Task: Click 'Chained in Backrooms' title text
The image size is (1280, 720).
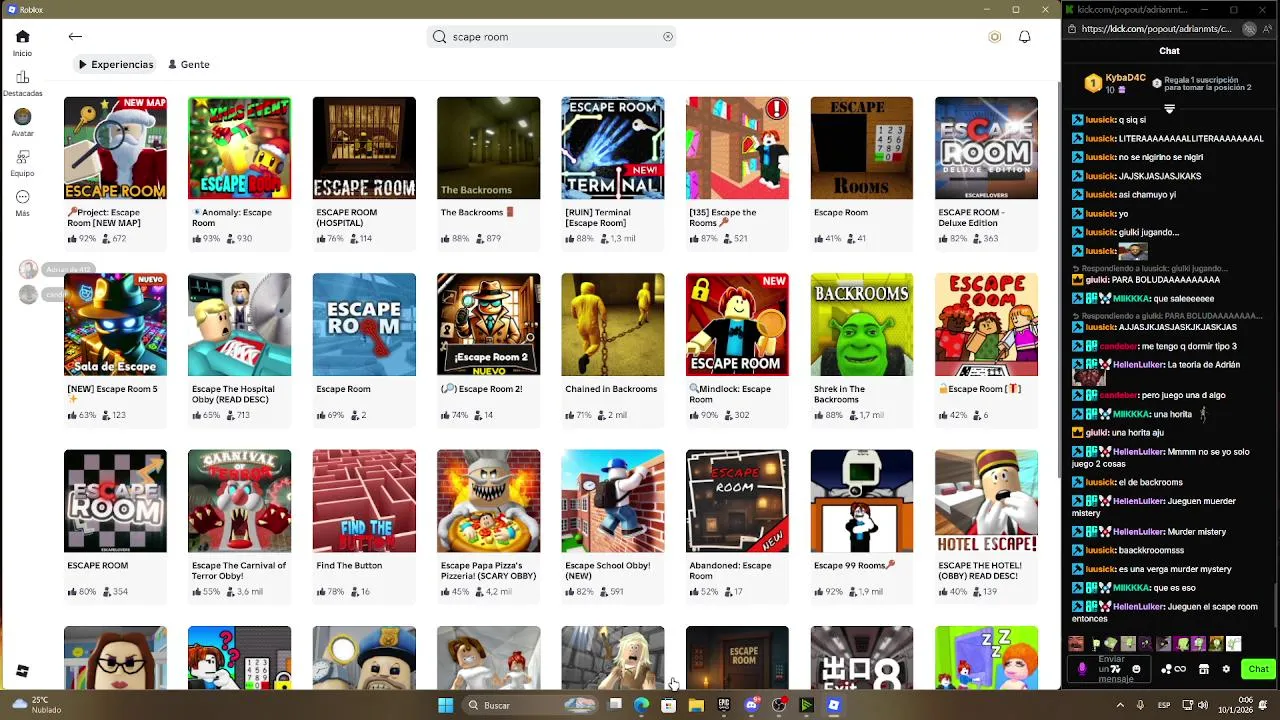Action: tap(611, 389)
